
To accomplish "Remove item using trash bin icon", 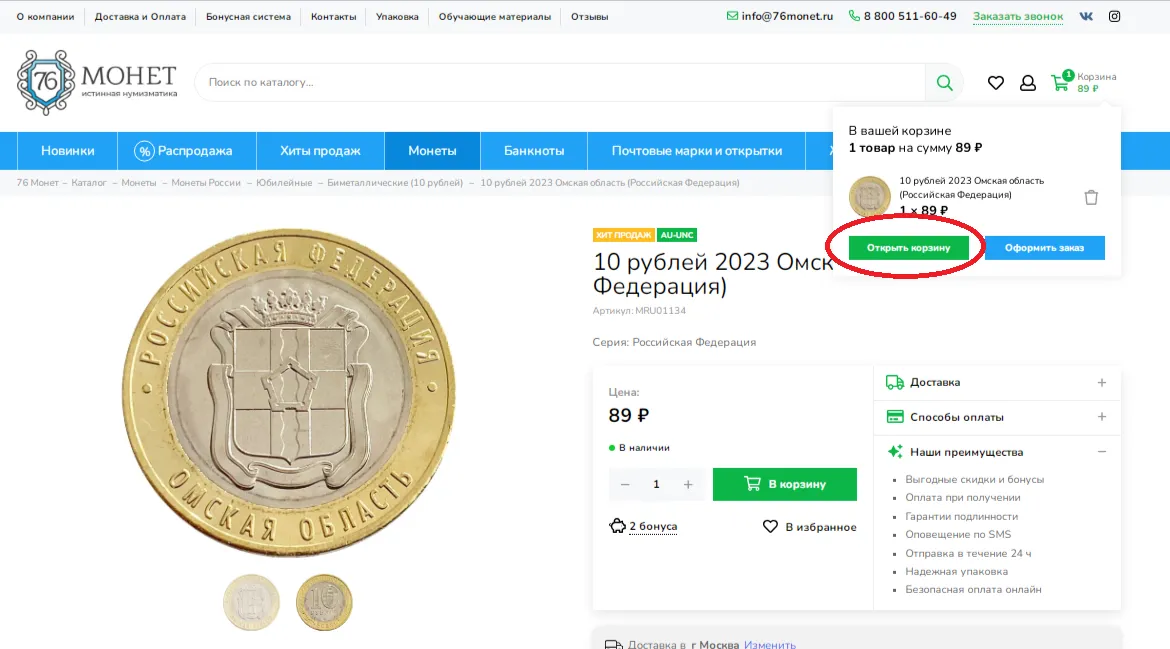I will click(1091, 197).
